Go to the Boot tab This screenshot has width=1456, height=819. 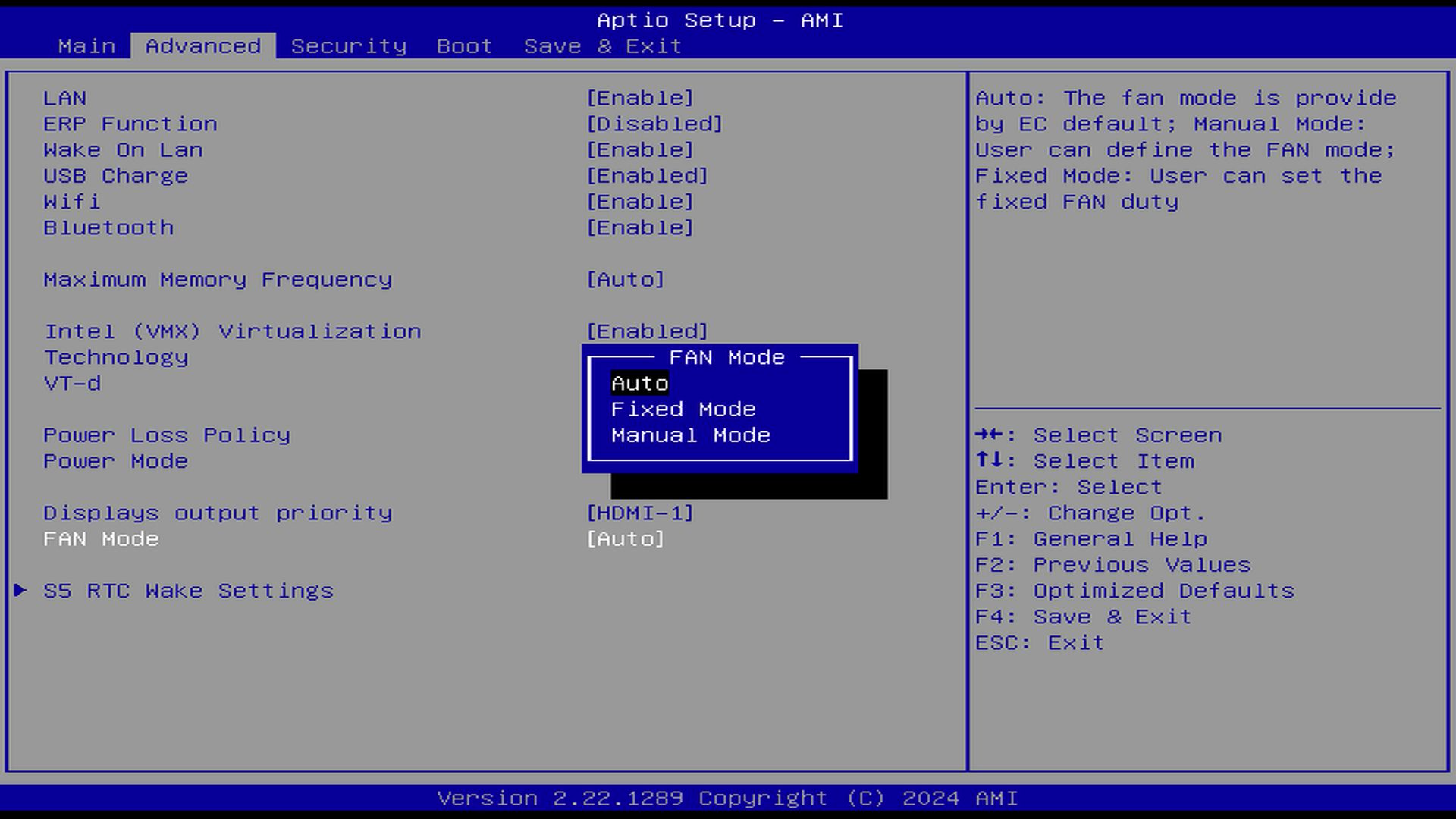click(x=464, y=46)
